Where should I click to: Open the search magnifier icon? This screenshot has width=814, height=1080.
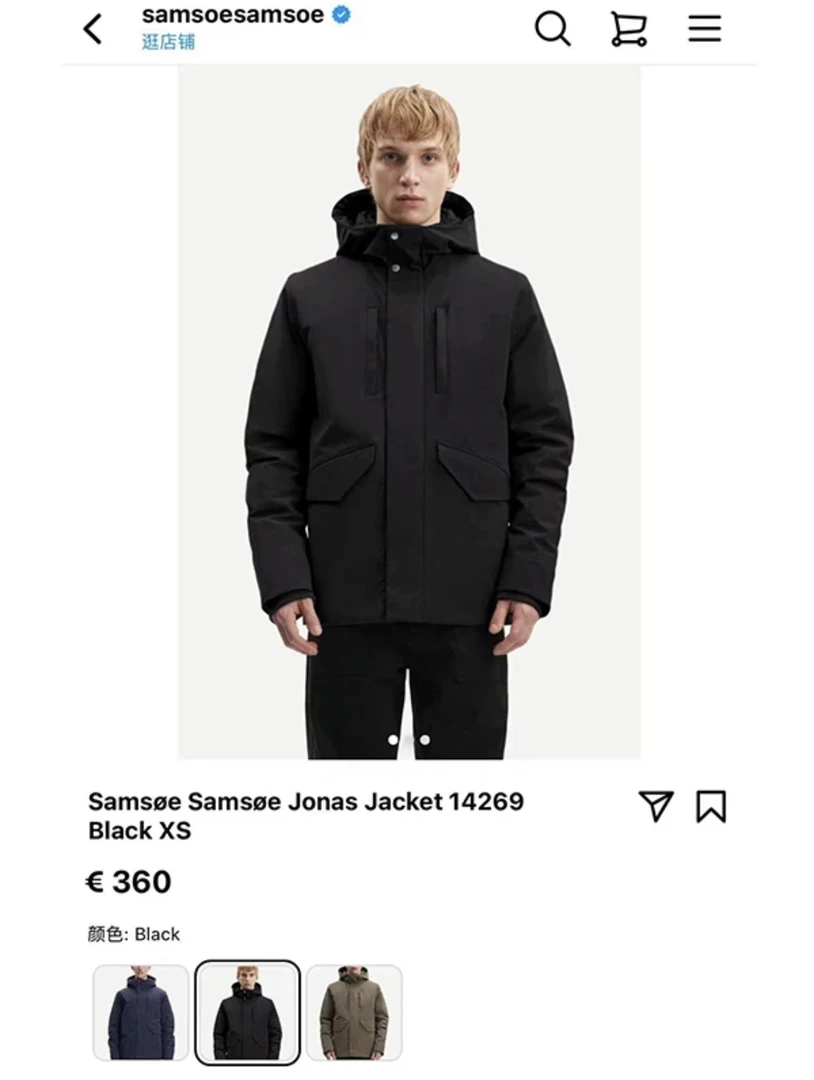pyautogui.click(x=552, y=29)
